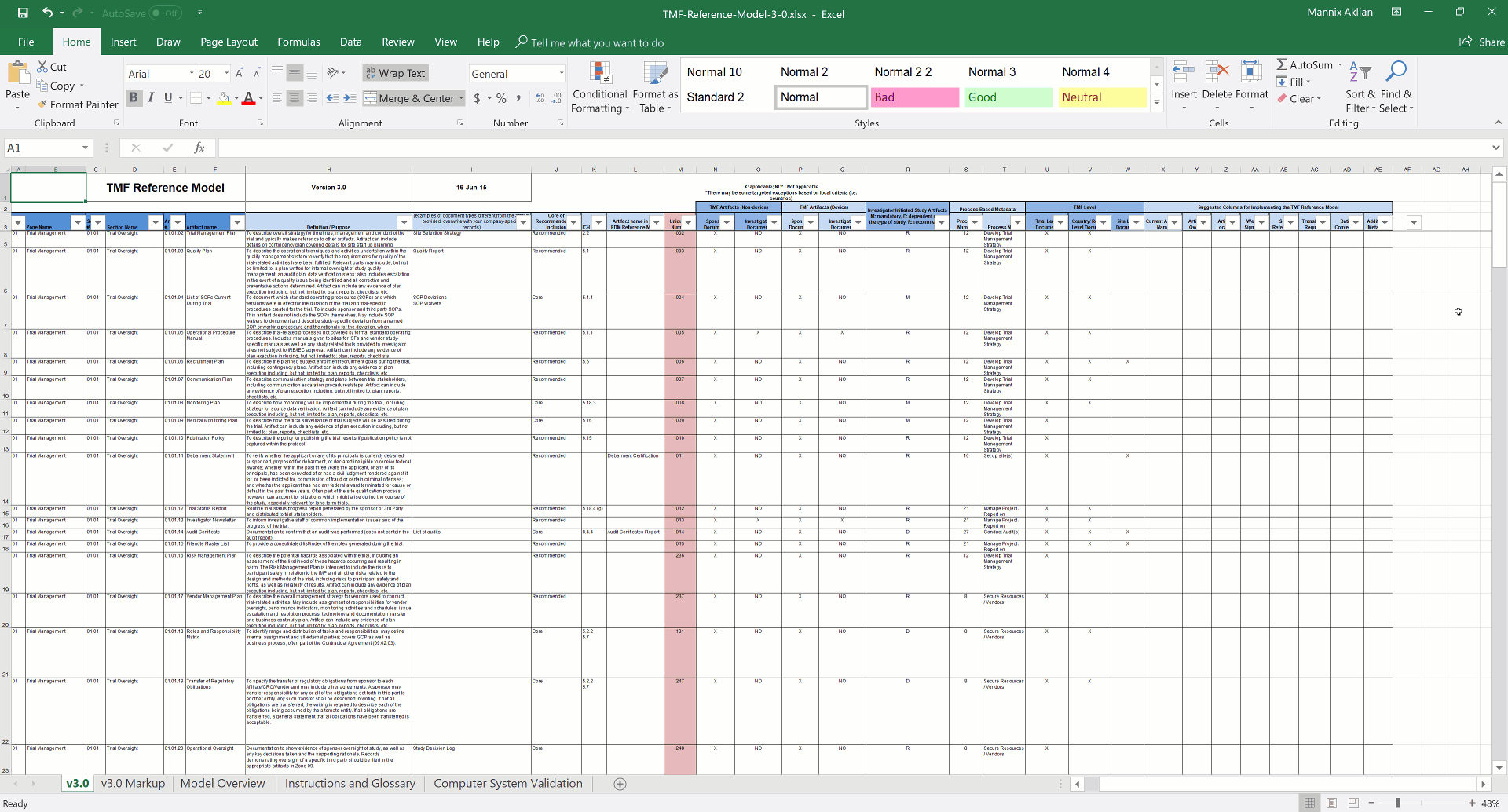
Task: Switch to the Page Layout tab
Action: pos(229,42)
